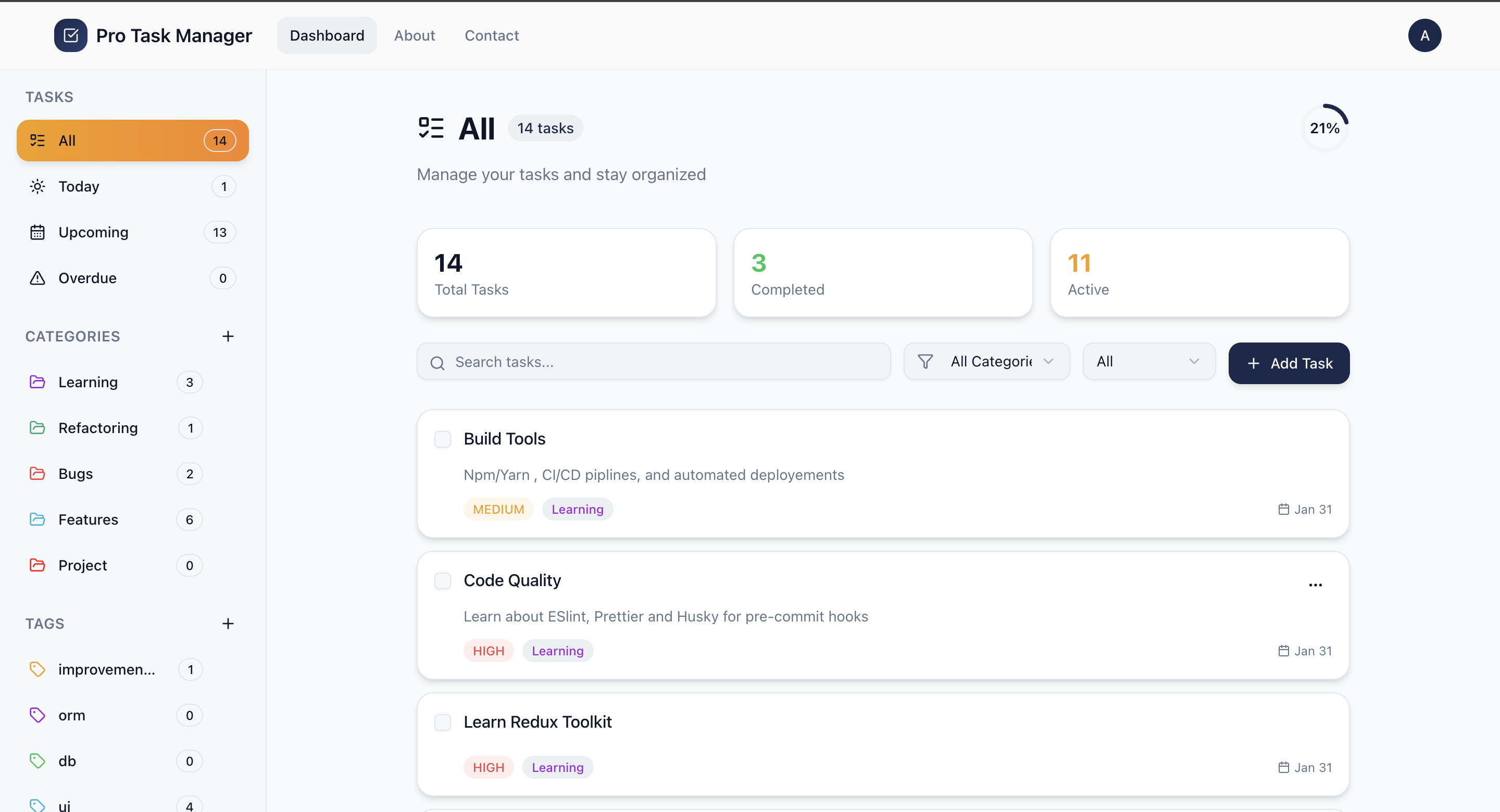Click the Upcoming calendar icon
1500x812 pixels.
(37, 232)
